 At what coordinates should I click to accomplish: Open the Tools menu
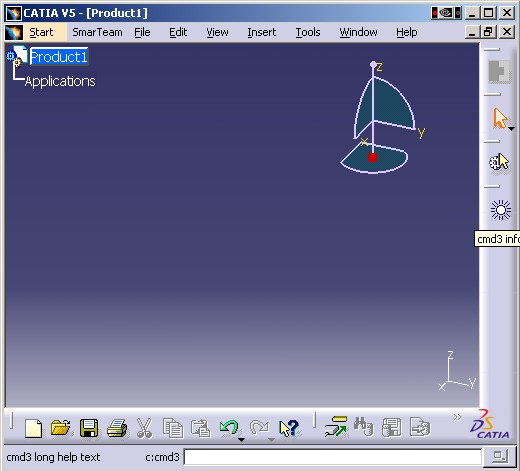click(x=308, y=32)
